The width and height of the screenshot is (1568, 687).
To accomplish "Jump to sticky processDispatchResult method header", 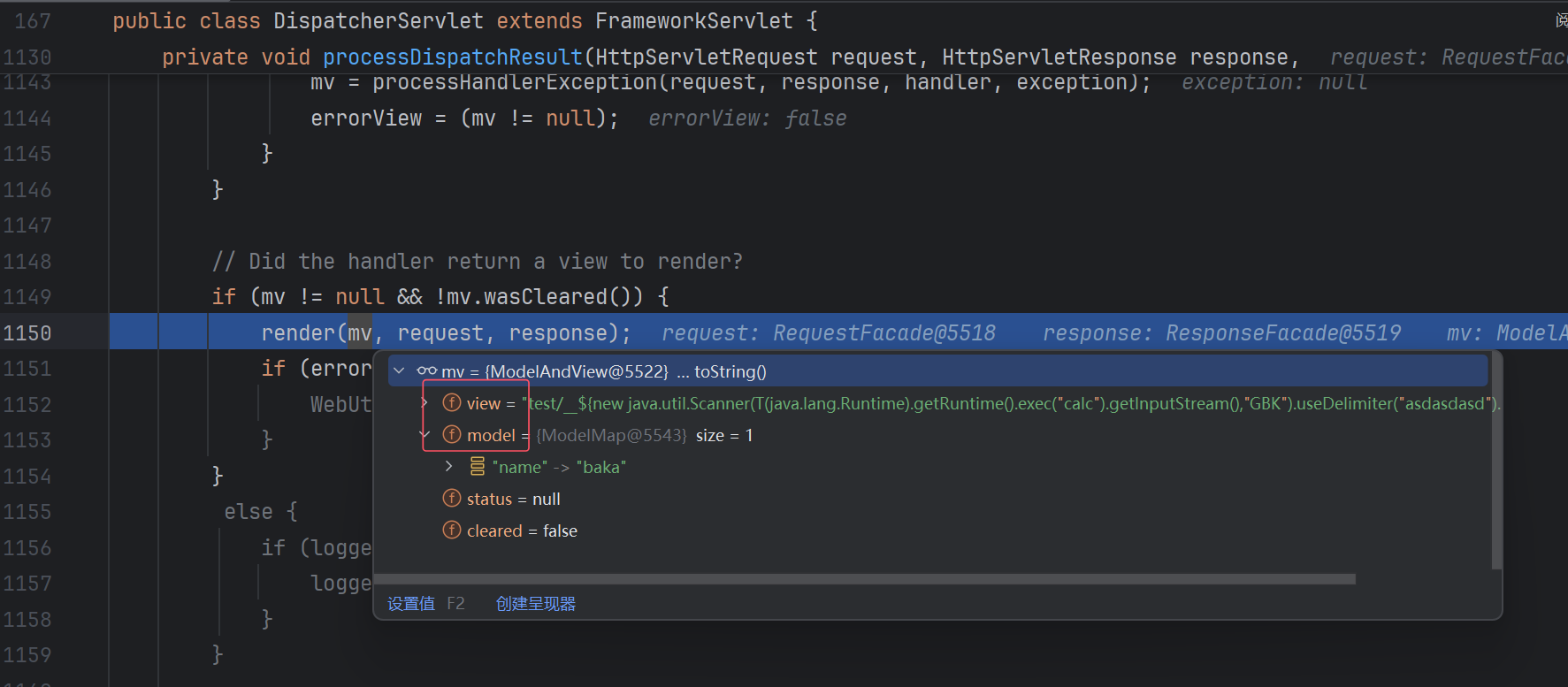I will pyautogui.click(x=452, y=57).
